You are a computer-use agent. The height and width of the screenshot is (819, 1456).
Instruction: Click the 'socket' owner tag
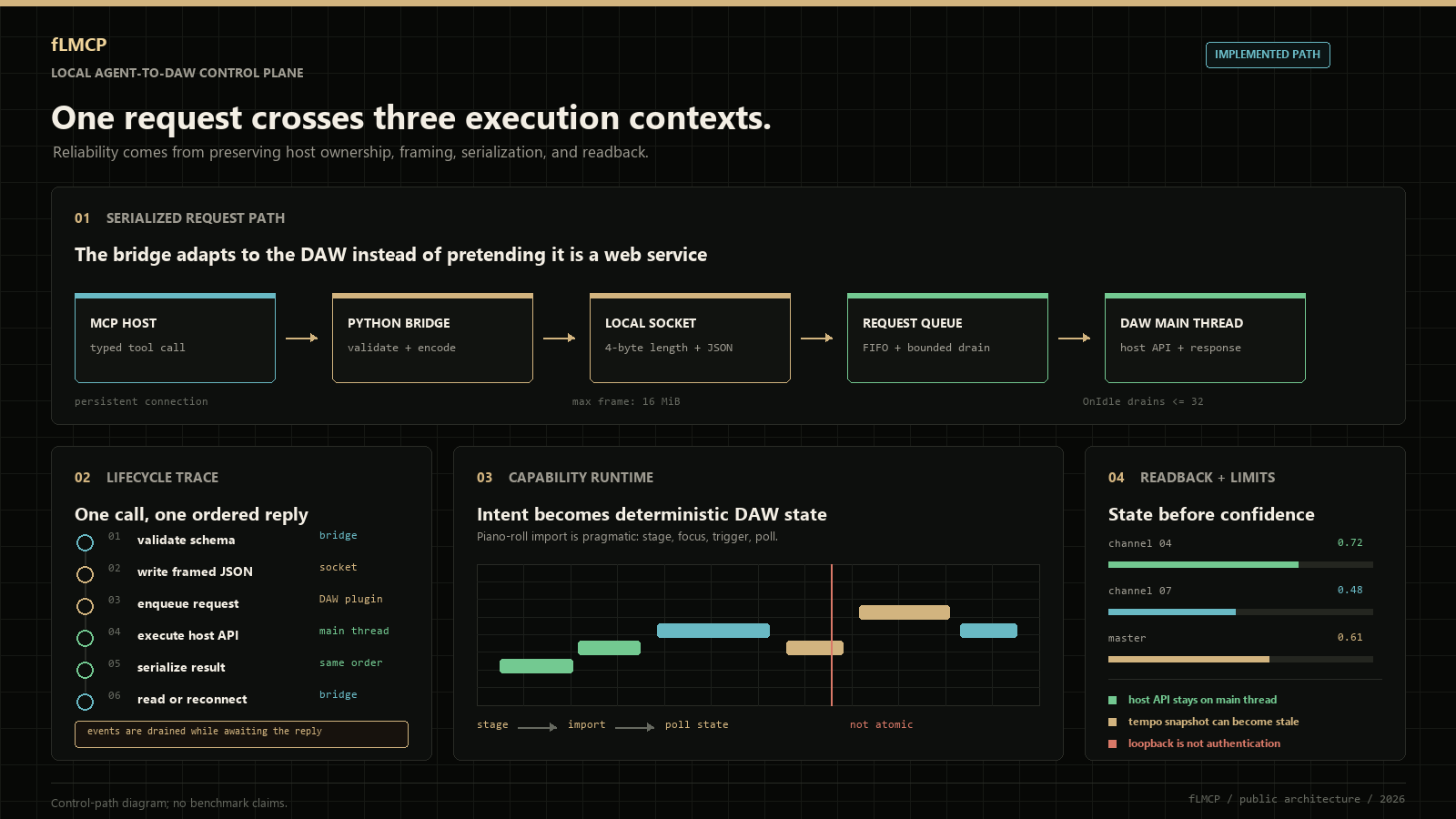(x=339, y=568)
